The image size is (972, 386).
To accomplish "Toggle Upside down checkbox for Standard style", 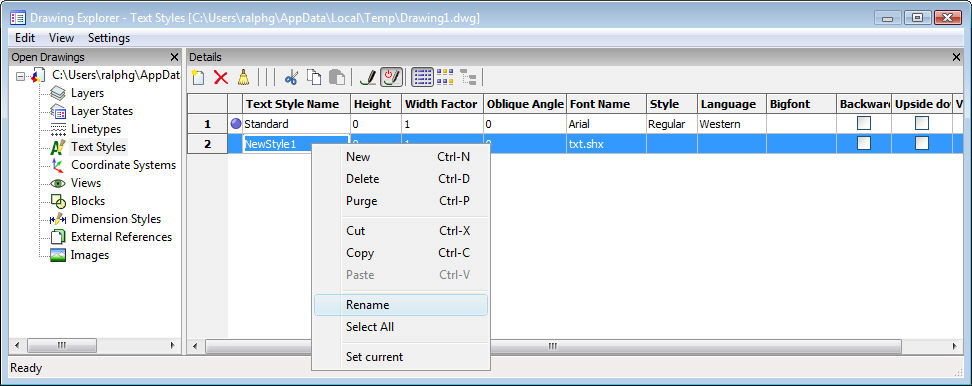I will pyautogui.click(x=922, y=123).
